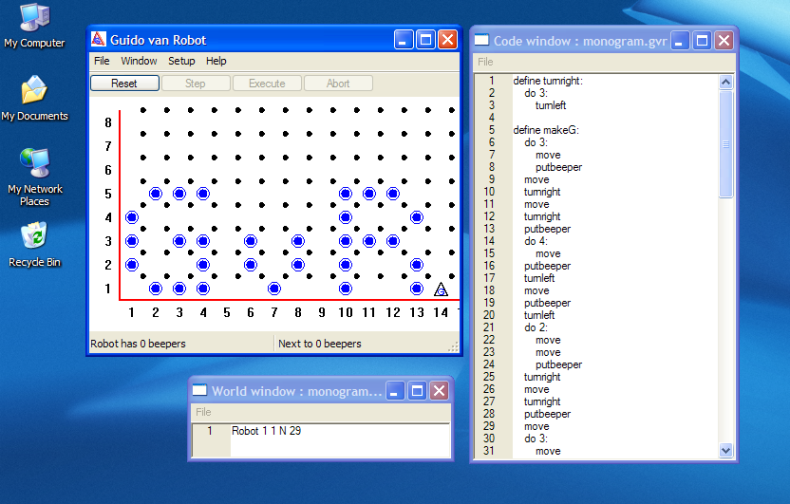
Task: Click the Step button
Action: click(x=196, y=84)
